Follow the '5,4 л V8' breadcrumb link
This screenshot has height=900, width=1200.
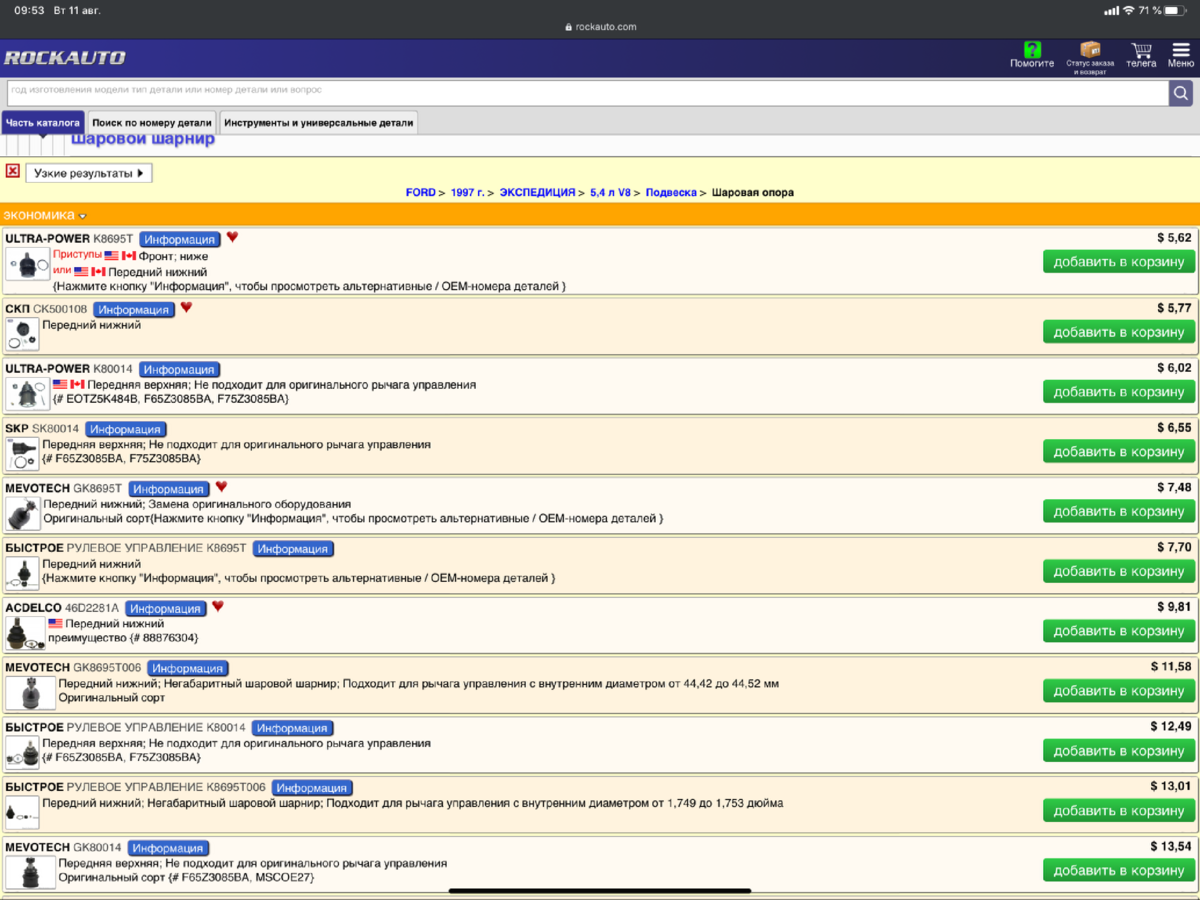tap(610, 192)
